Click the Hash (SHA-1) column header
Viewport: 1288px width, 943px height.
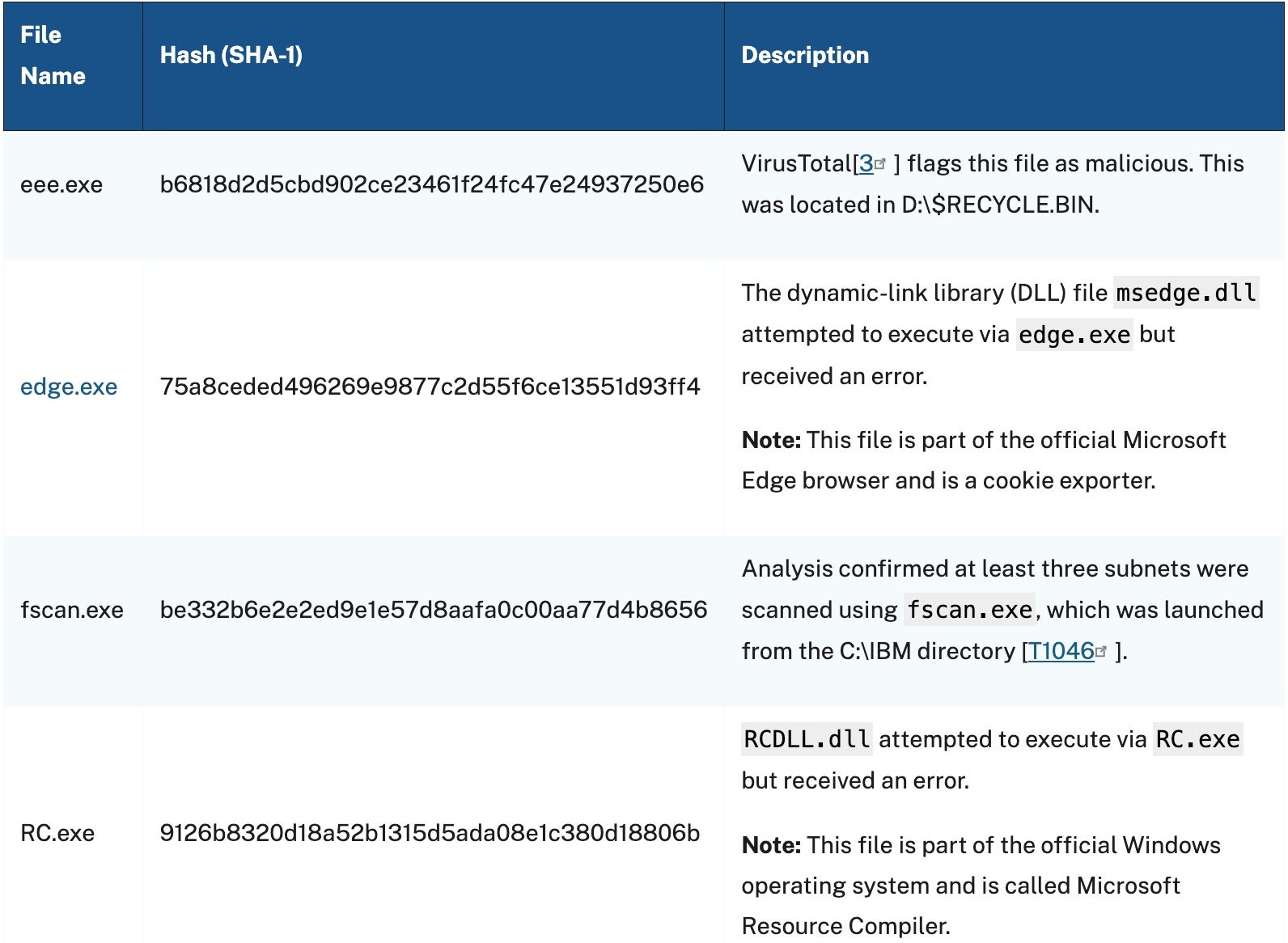pos(231,55)
